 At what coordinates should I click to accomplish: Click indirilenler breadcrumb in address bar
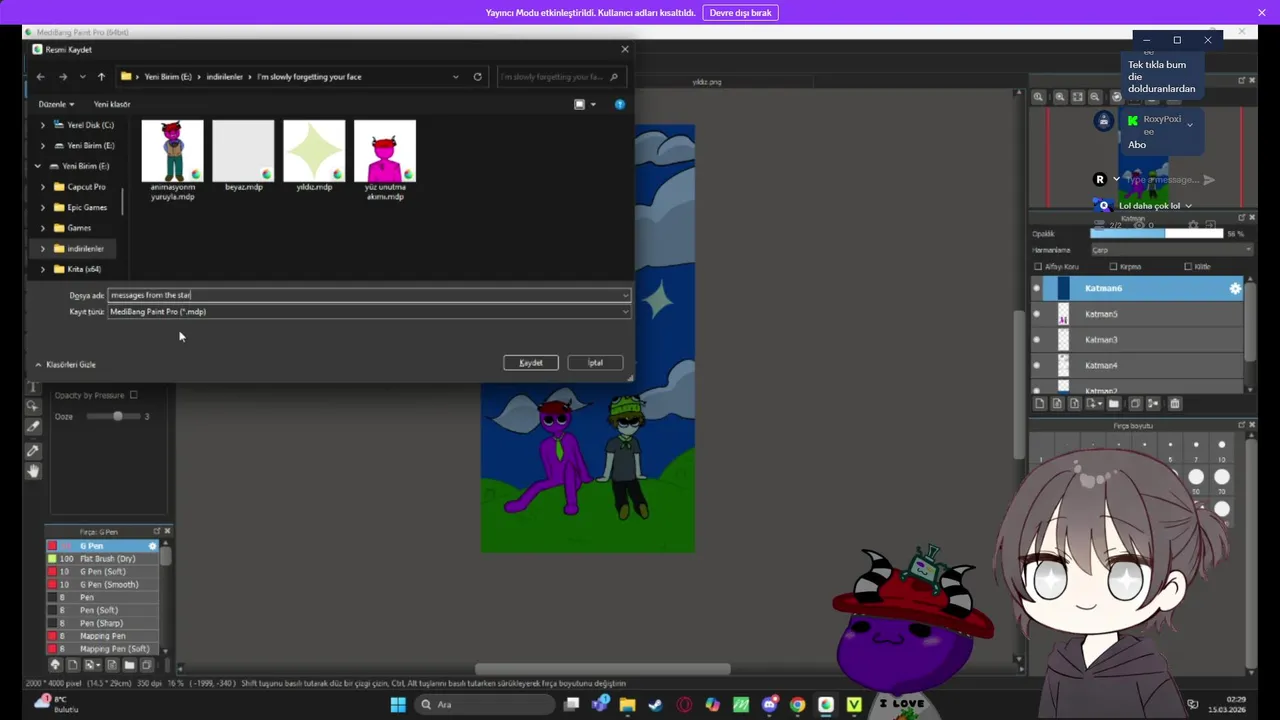point(224,77)
